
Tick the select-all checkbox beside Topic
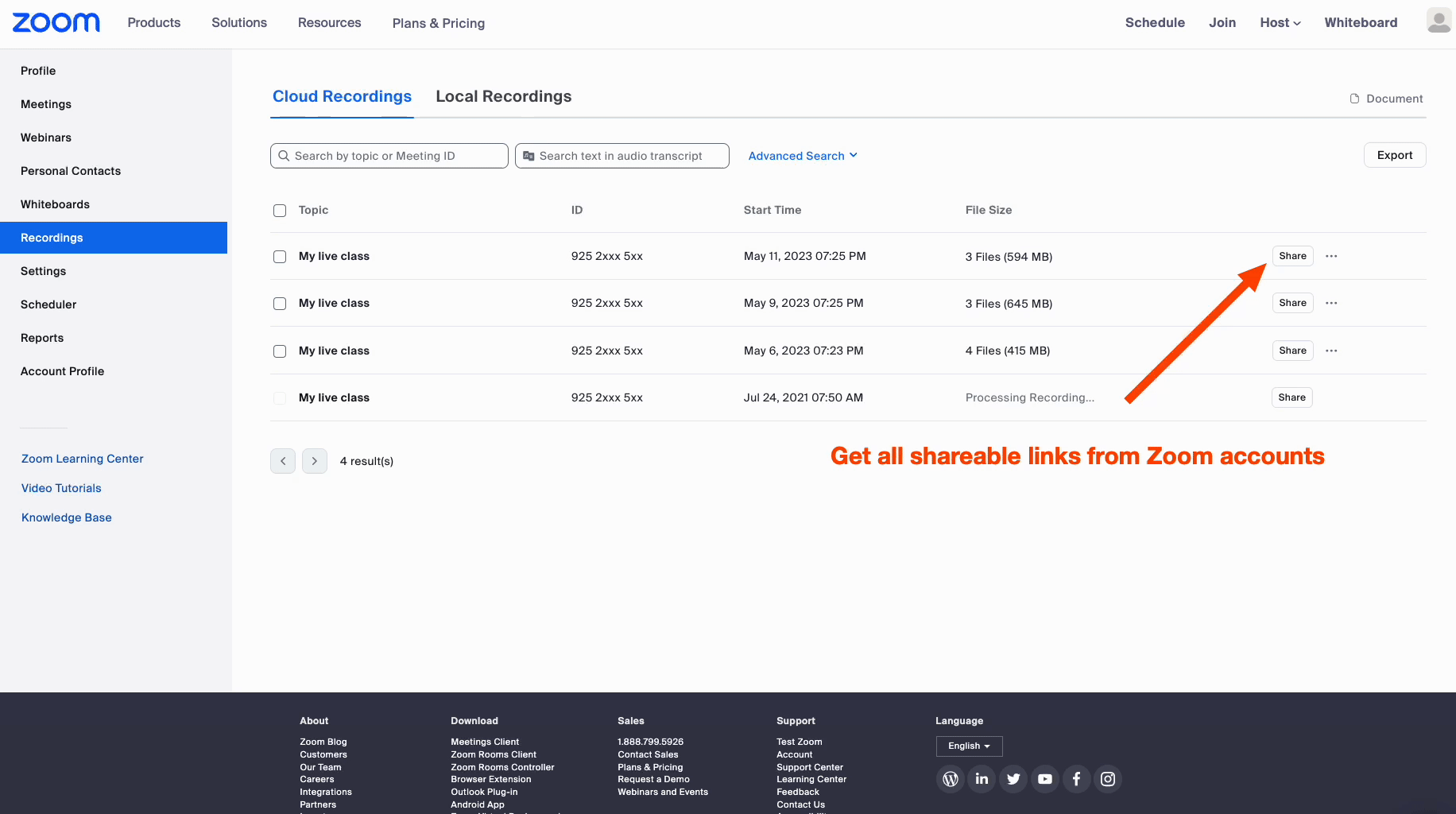pos(280,211)
